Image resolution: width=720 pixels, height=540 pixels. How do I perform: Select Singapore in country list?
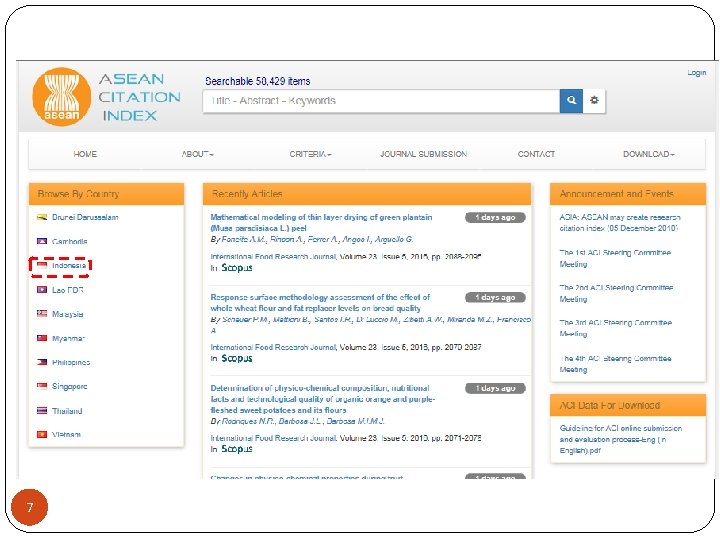pyautogui.click(x=69, y=387)
